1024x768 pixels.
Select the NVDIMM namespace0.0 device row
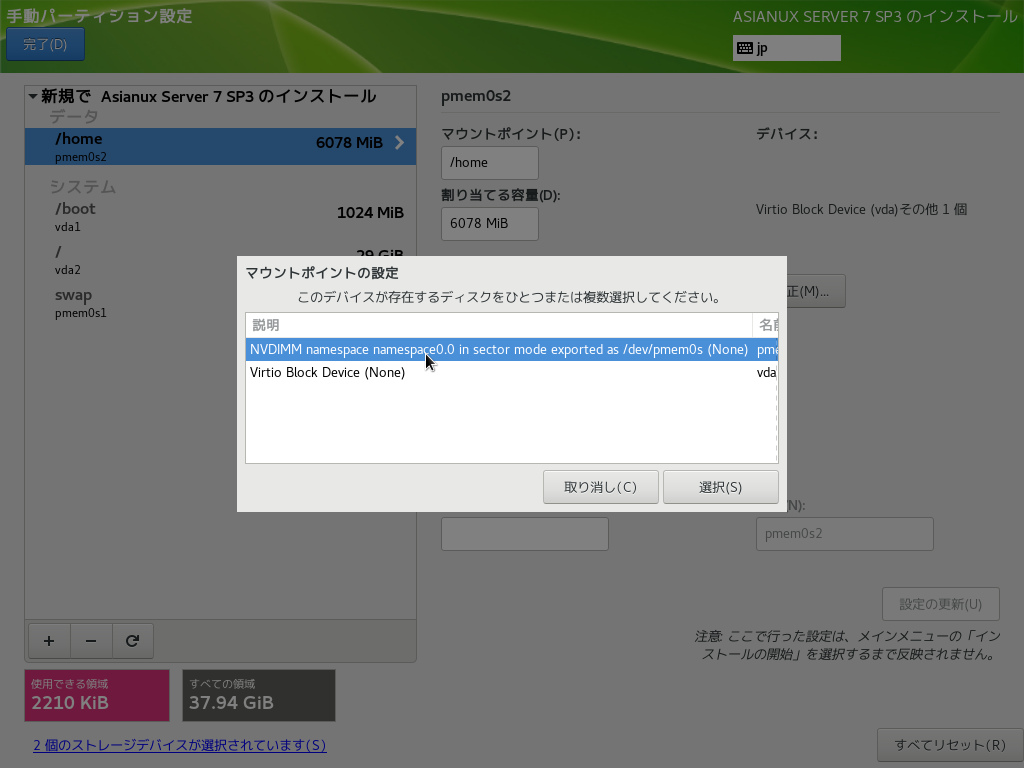click(498, 349)
